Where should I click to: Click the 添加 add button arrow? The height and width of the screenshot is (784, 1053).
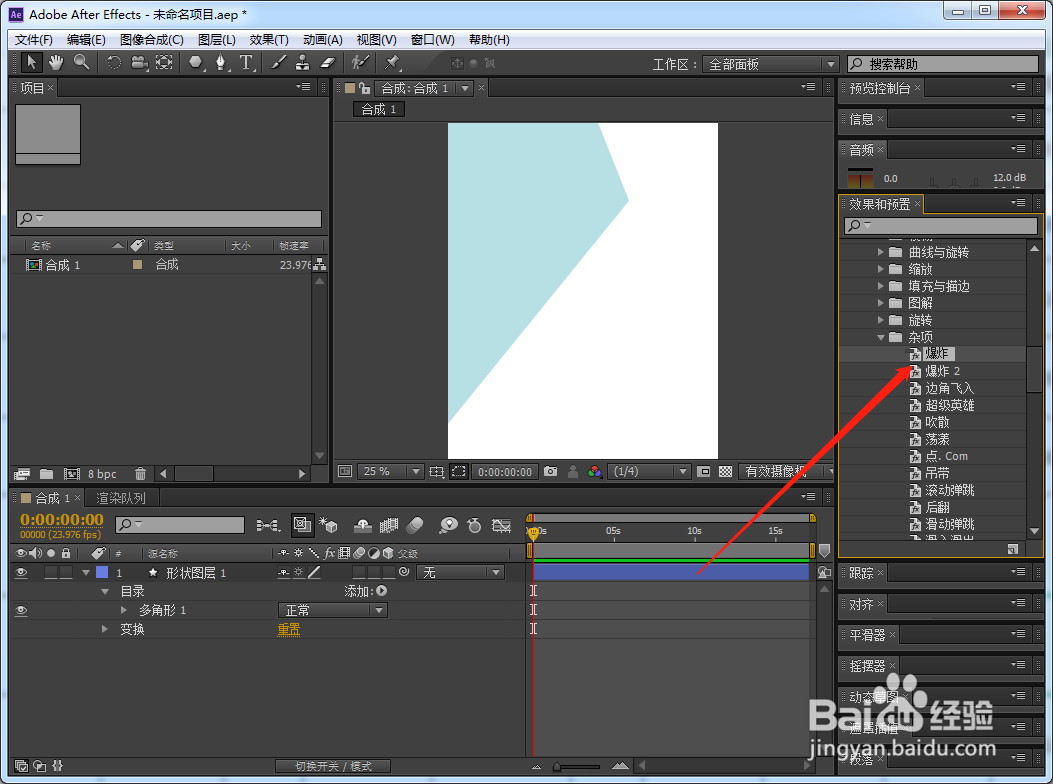381,591
